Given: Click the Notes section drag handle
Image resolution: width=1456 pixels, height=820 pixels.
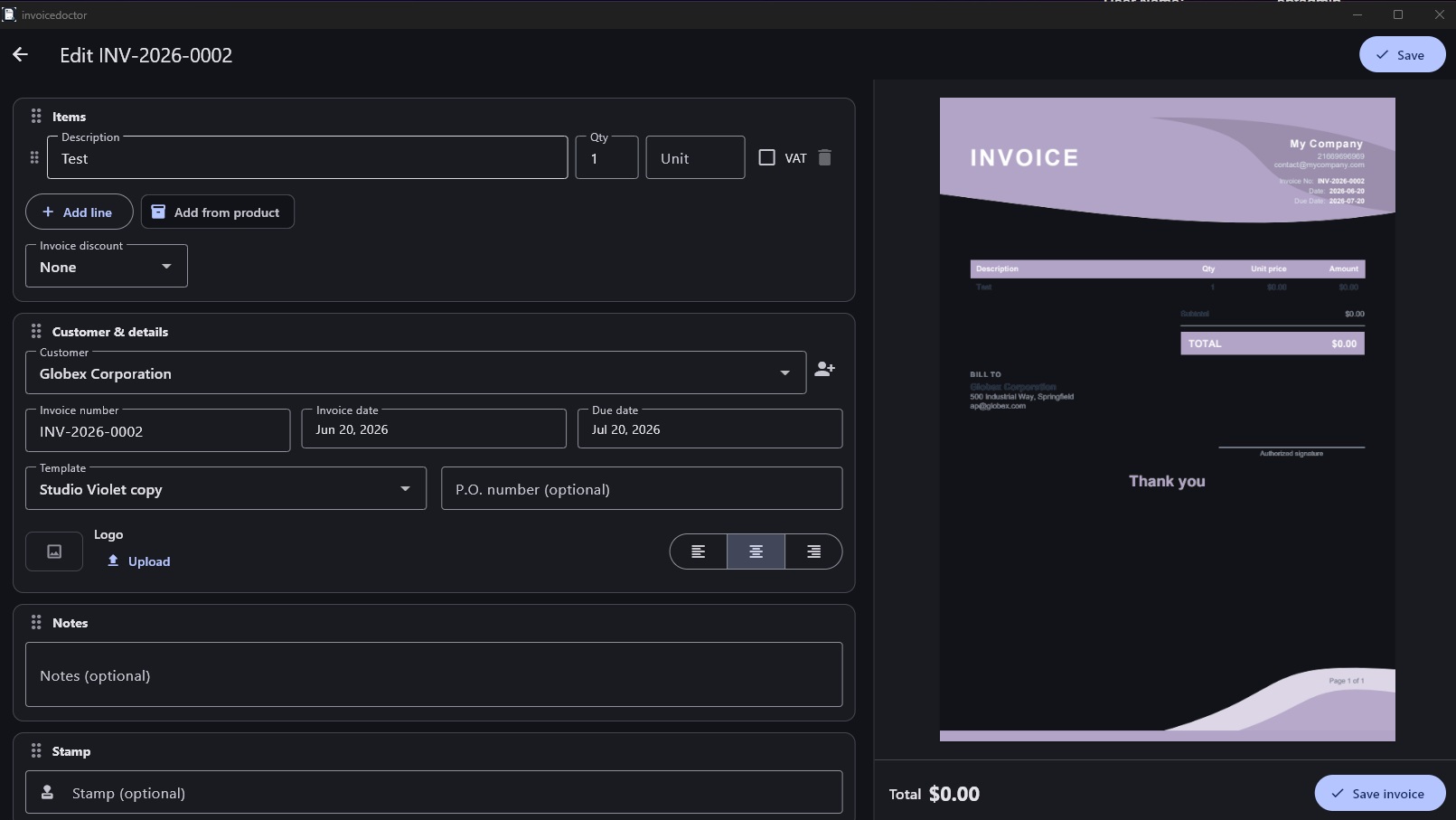Looking at the screenshot, I should pos(36,622).
